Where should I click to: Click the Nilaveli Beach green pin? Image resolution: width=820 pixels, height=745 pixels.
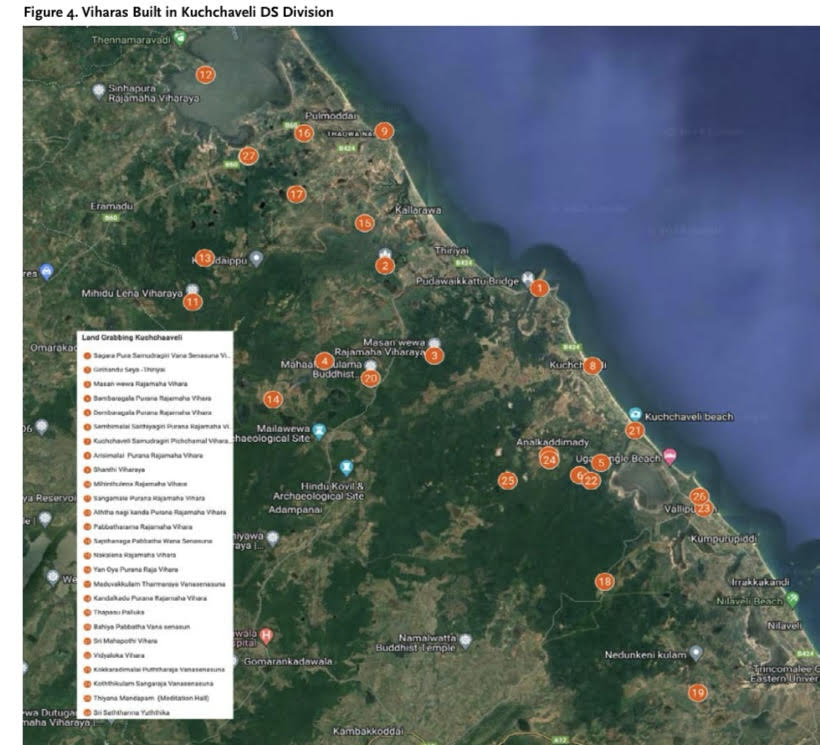(x=792, y=599)
